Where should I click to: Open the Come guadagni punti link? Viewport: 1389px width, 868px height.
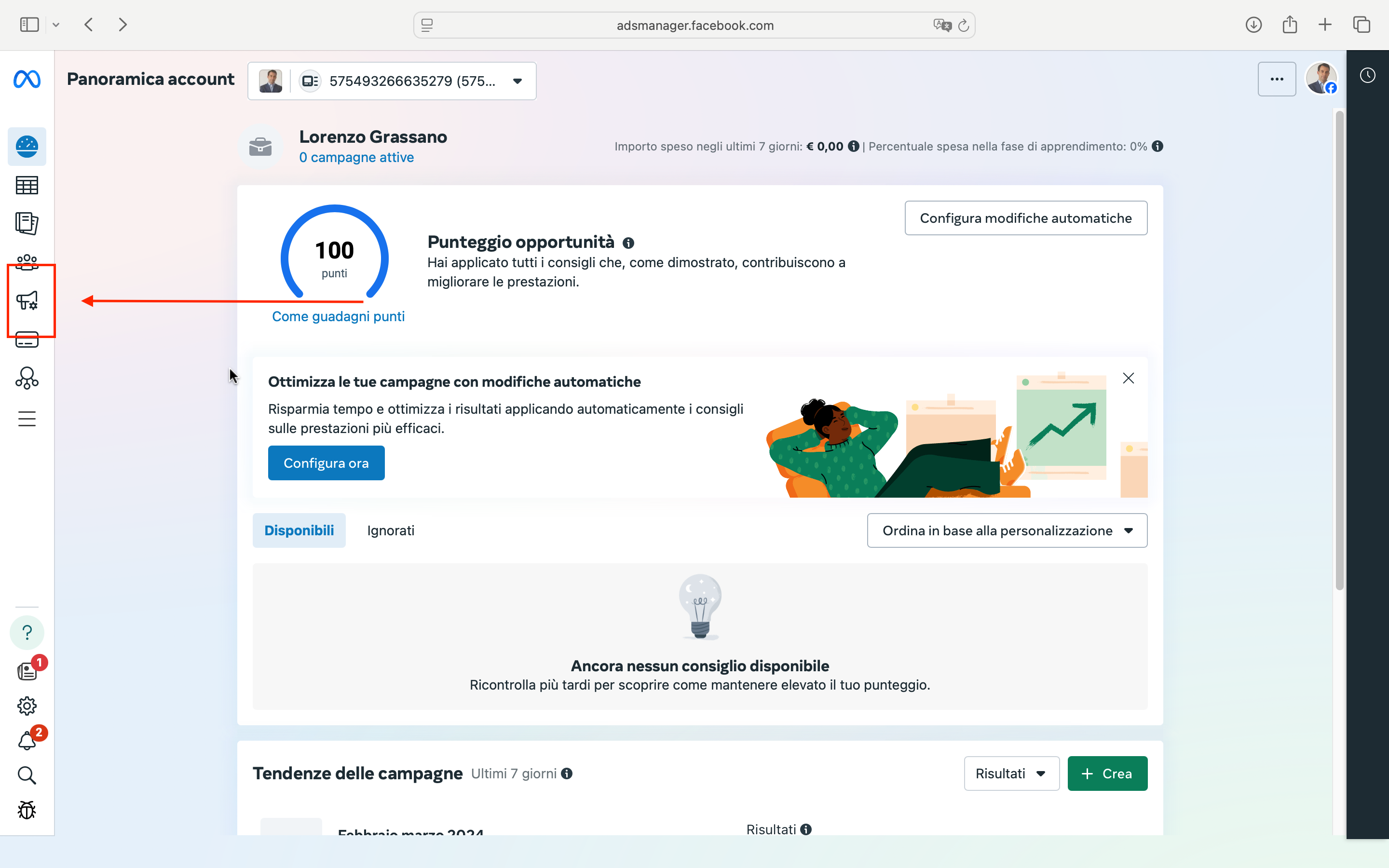[x=338, y=316]
